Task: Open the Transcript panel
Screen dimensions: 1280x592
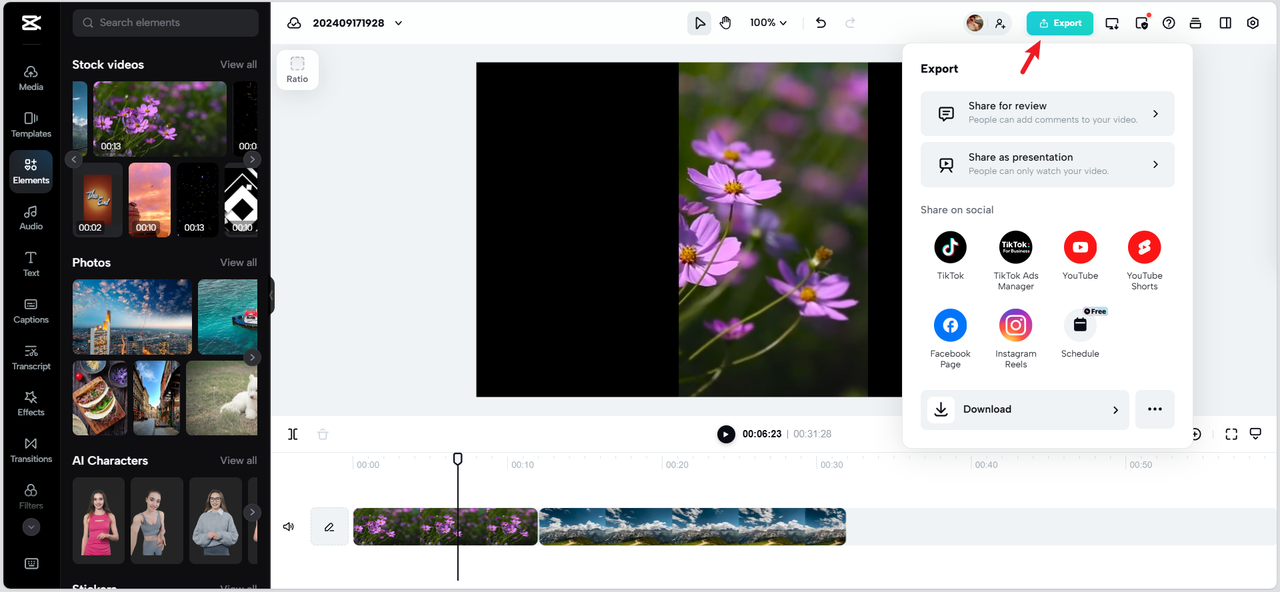Action: [31, 357]
